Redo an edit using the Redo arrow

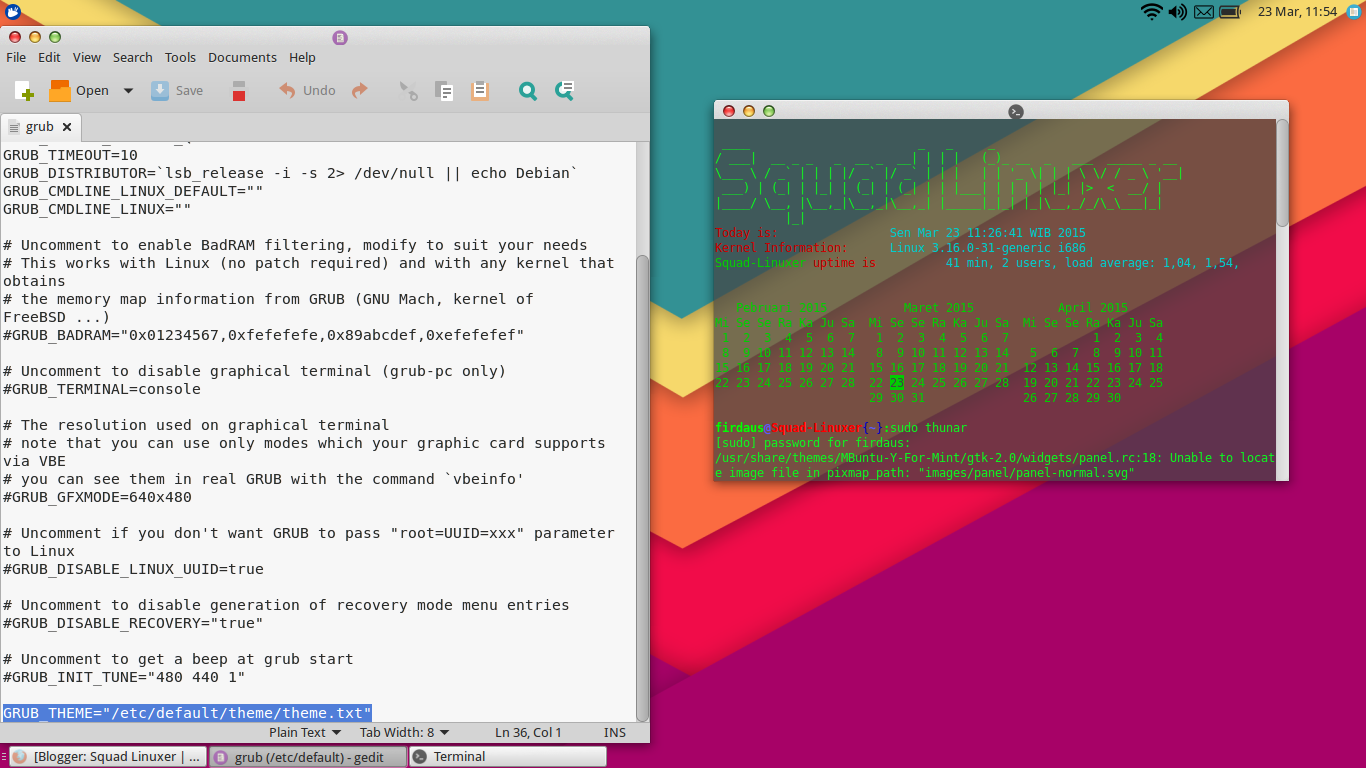pos(358,90)
